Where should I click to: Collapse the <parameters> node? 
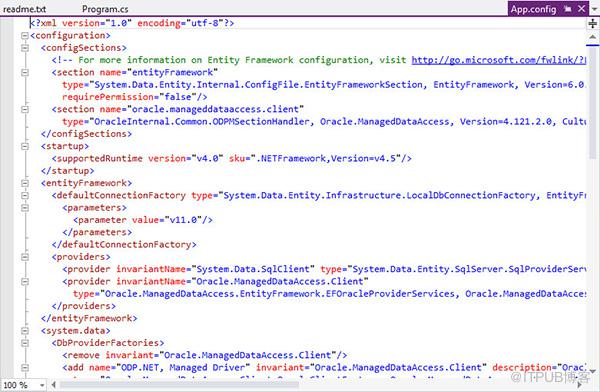click(x=25, y=207)
